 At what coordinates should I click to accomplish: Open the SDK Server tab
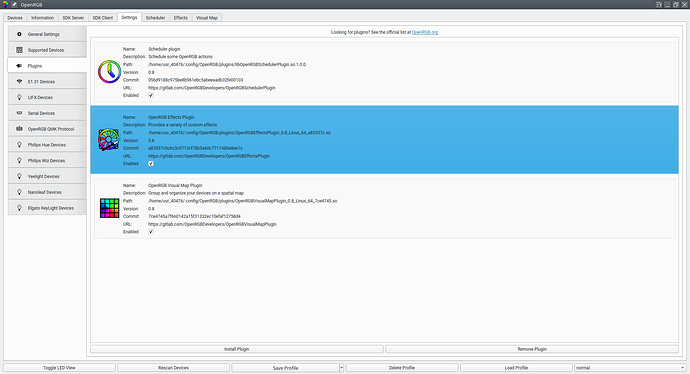[73, 18]
